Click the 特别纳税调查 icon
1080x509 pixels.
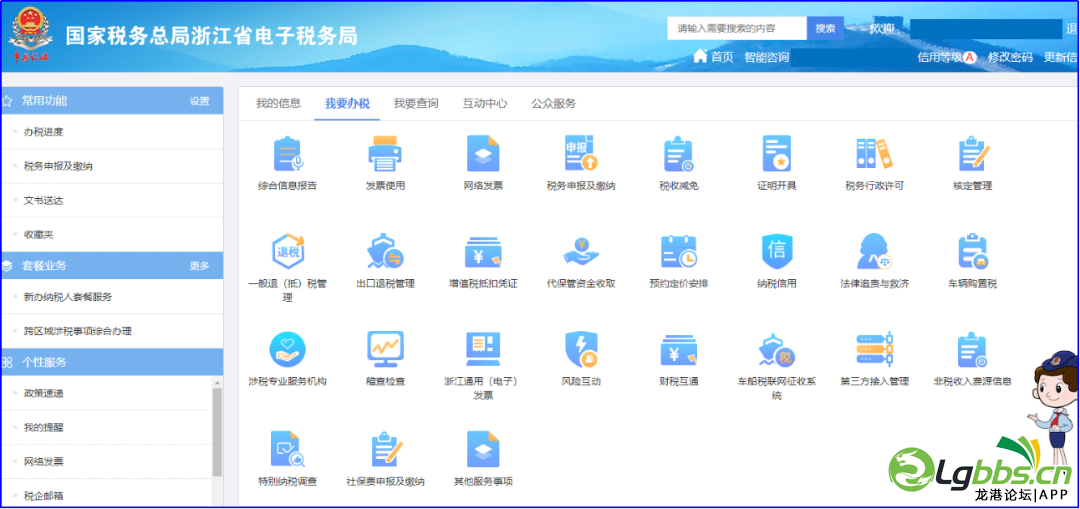pyautogui.click(x=287, y=449)
